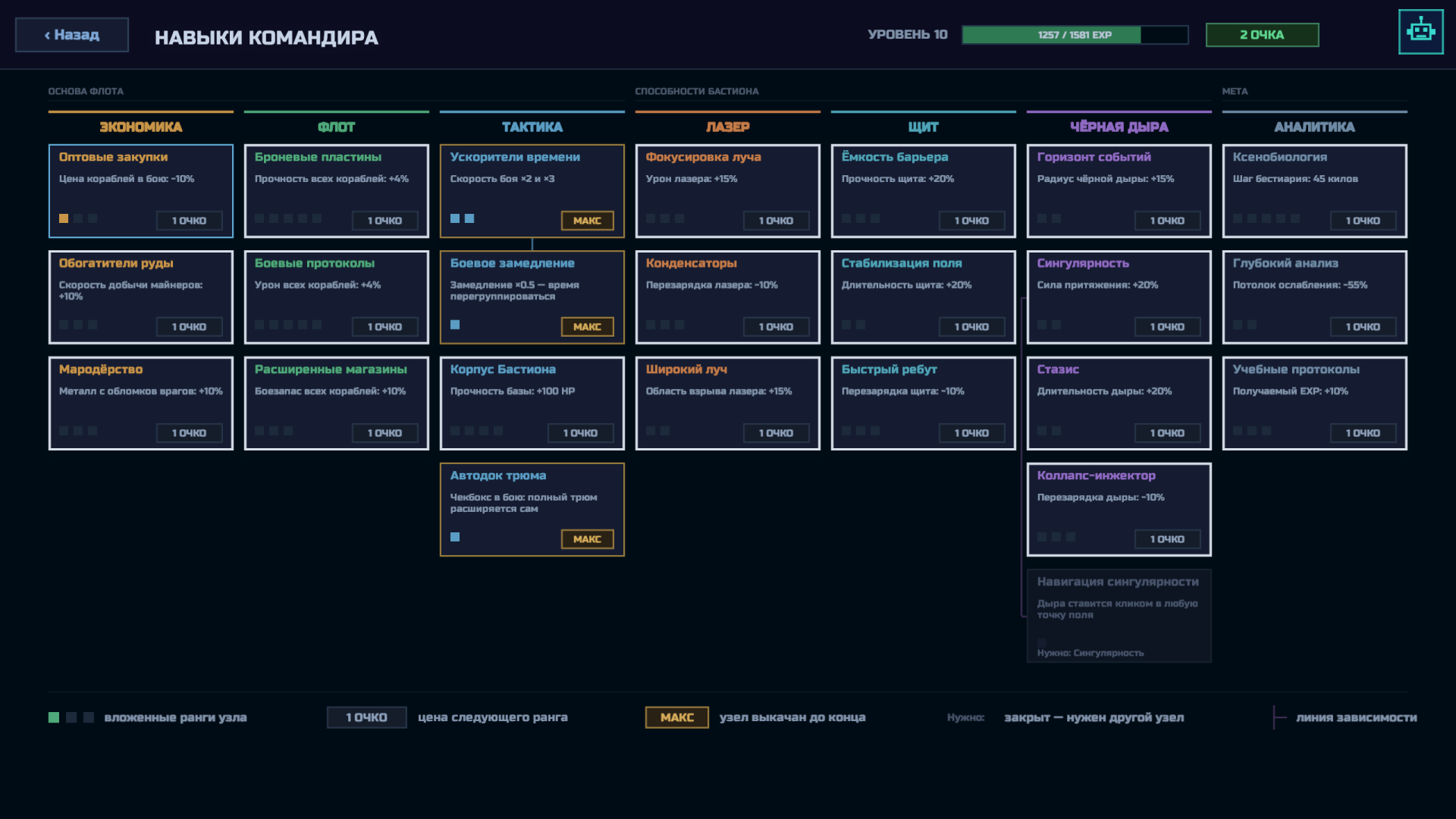Buy a rank of Ксенобиология for 1 ОЧКО
The width and height of the screenshot is (1456, 819).
1363,221
